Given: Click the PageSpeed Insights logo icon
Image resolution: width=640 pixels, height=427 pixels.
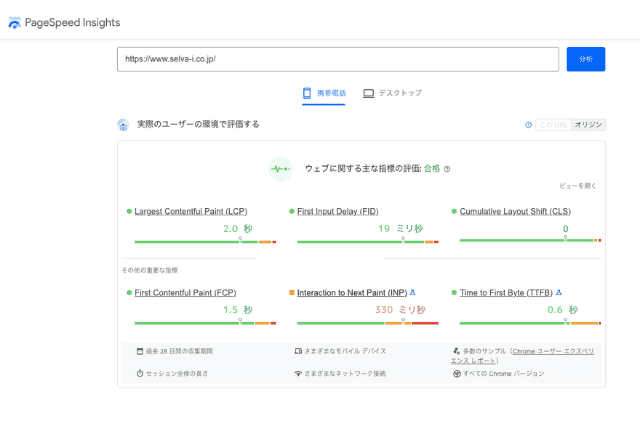Looking at the screenshot, I should click(x=15, y=23).
